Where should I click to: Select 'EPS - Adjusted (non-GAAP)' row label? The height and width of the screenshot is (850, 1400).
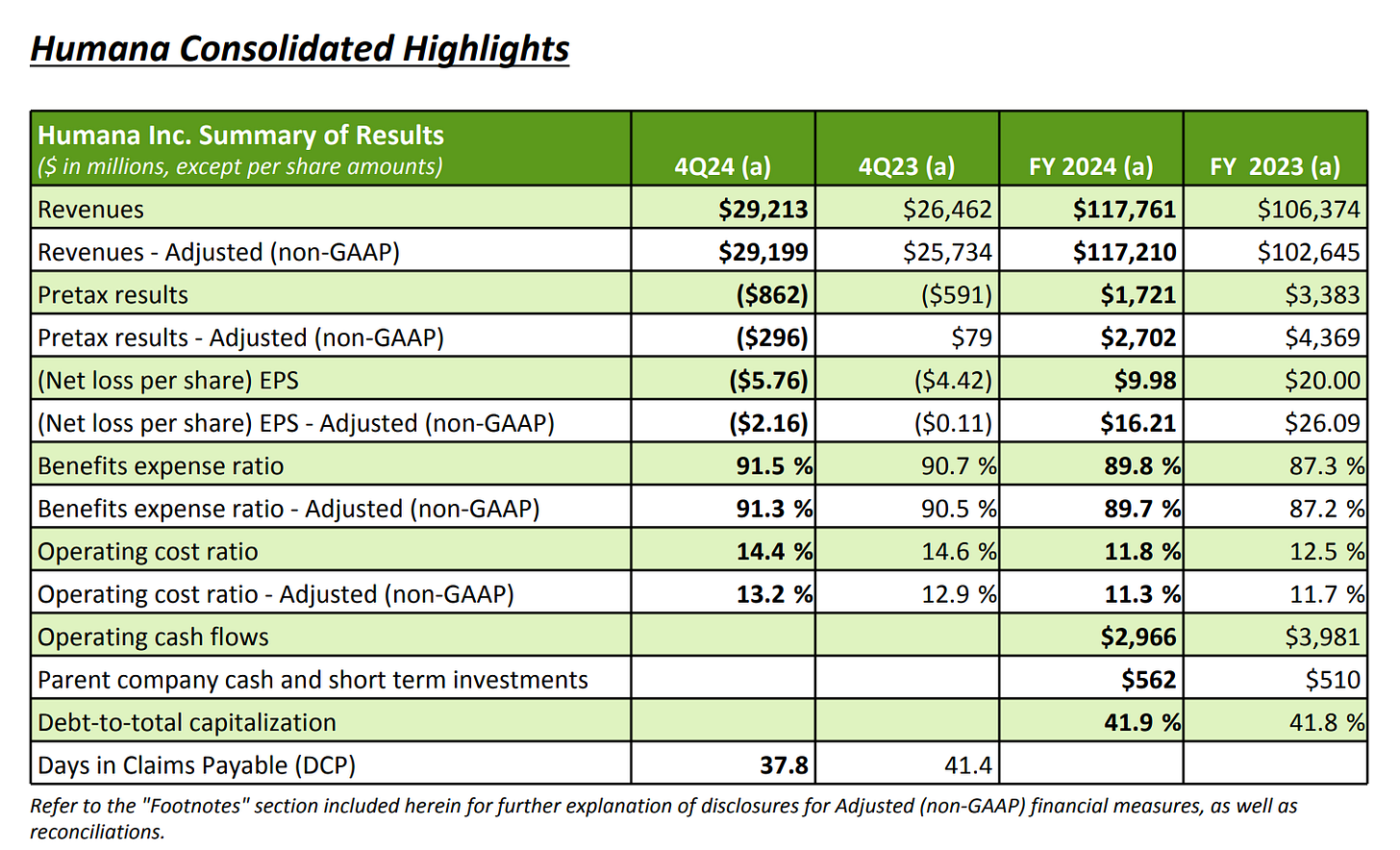tap(296, 423)
